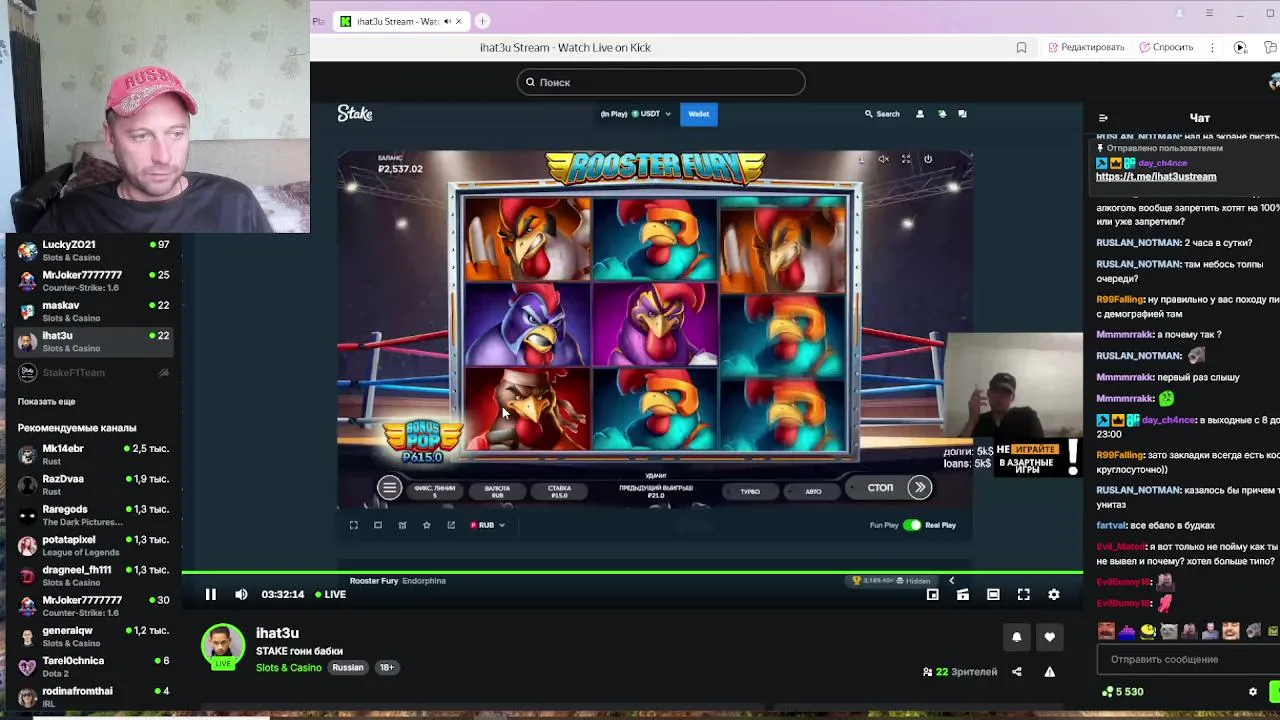This screenshot has height=720, width=1280.
Task: Open picture-in-picture mini player icon
Action: tap(932, 594)
